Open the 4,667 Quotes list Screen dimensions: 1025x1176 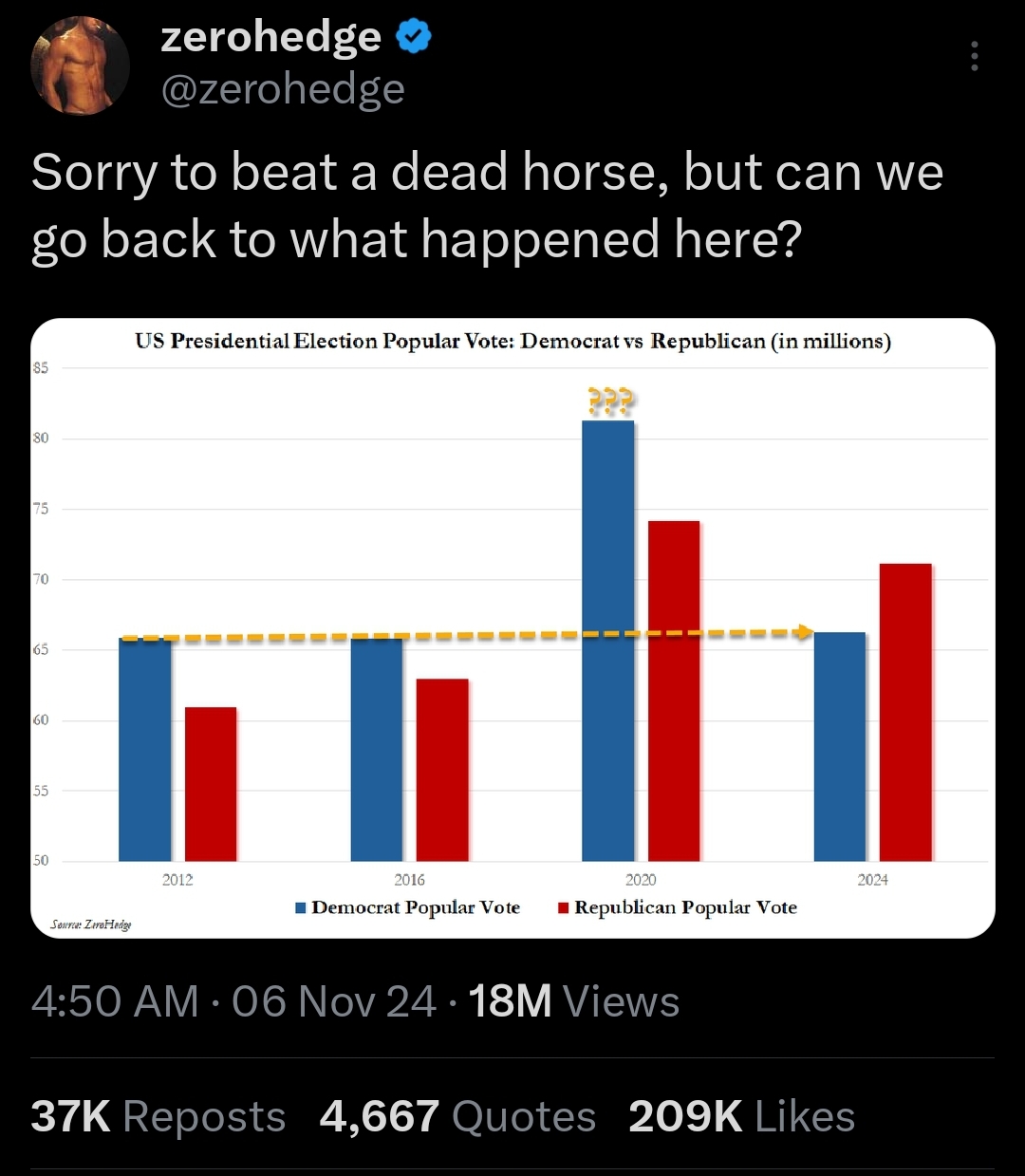pos(457,1116)
